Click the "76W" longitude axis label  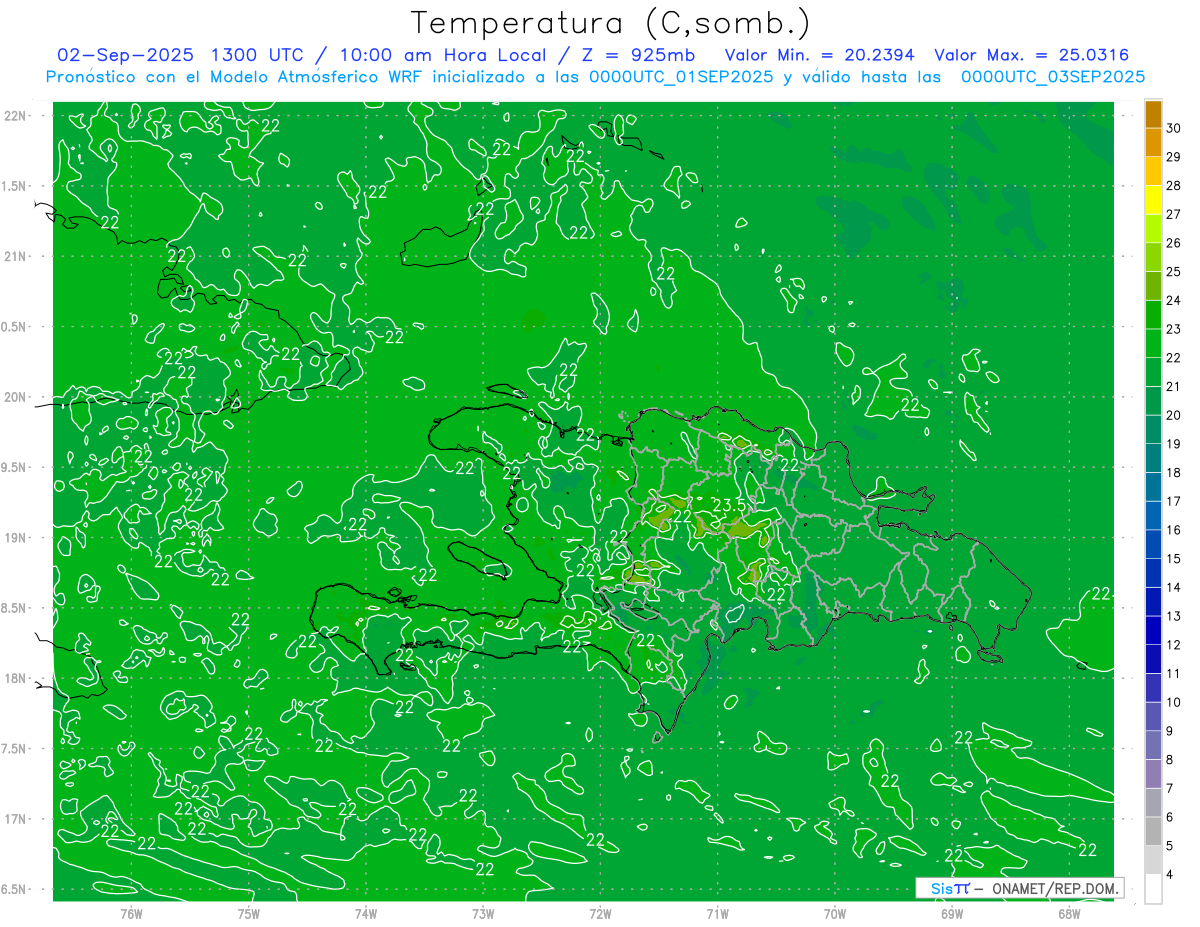[131, 913]
